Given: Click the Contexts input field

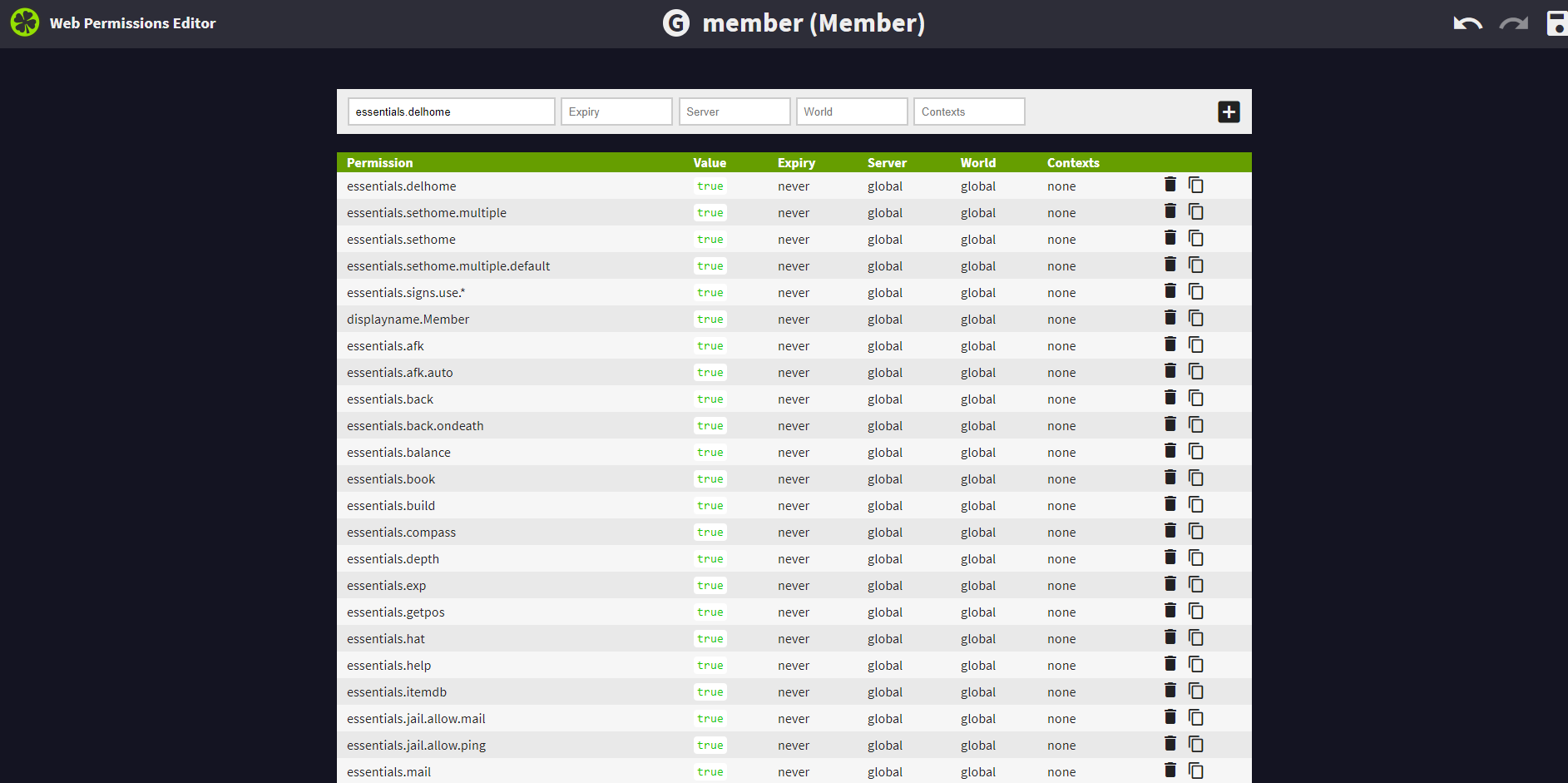Looking at the screenshot, I should 969,112.
